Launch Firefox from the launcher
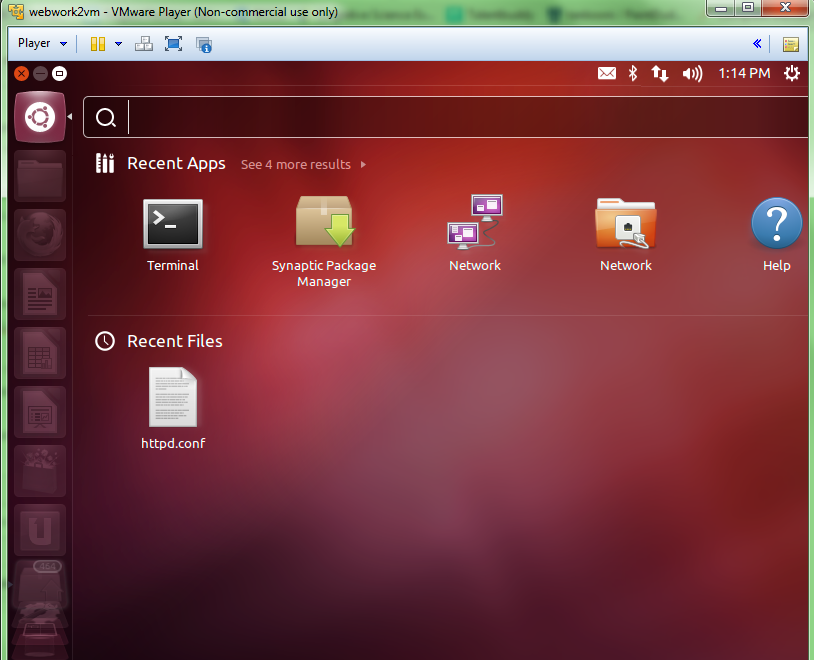Image resolution: width=814 pixels, height=660 pixels. click(x=40, y=235)
